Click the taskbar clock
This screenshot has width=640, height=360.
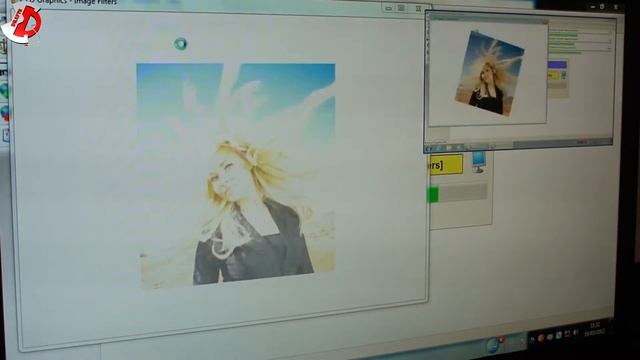[594, 329]
